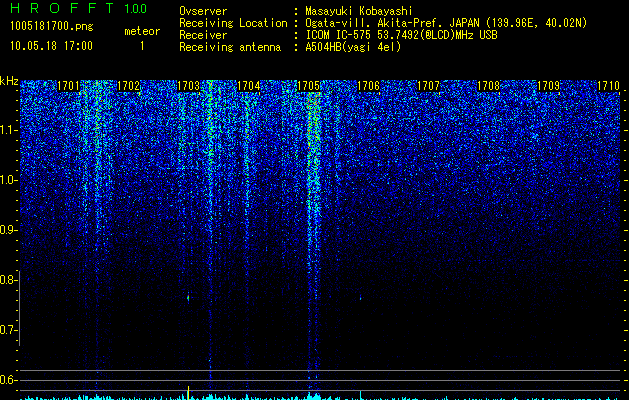Click the meteor echo spot after 1703

pyautogui.click(x=188, y=298)
